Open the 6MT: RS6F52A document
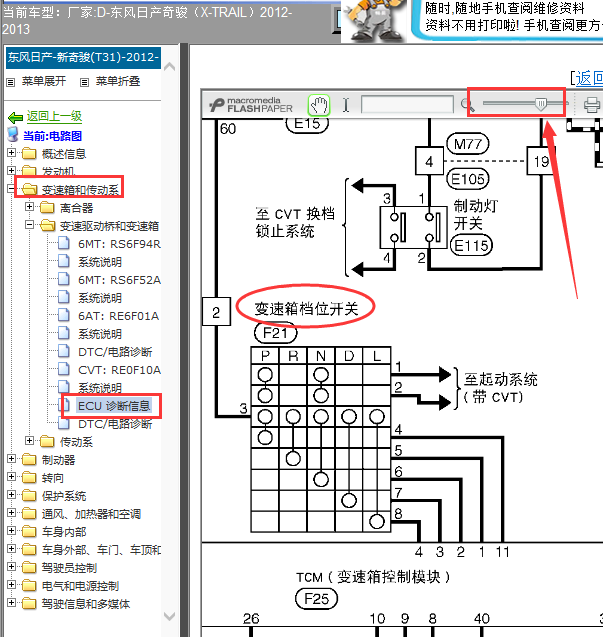Screen dimensions: 603x637 pos(119,280)
